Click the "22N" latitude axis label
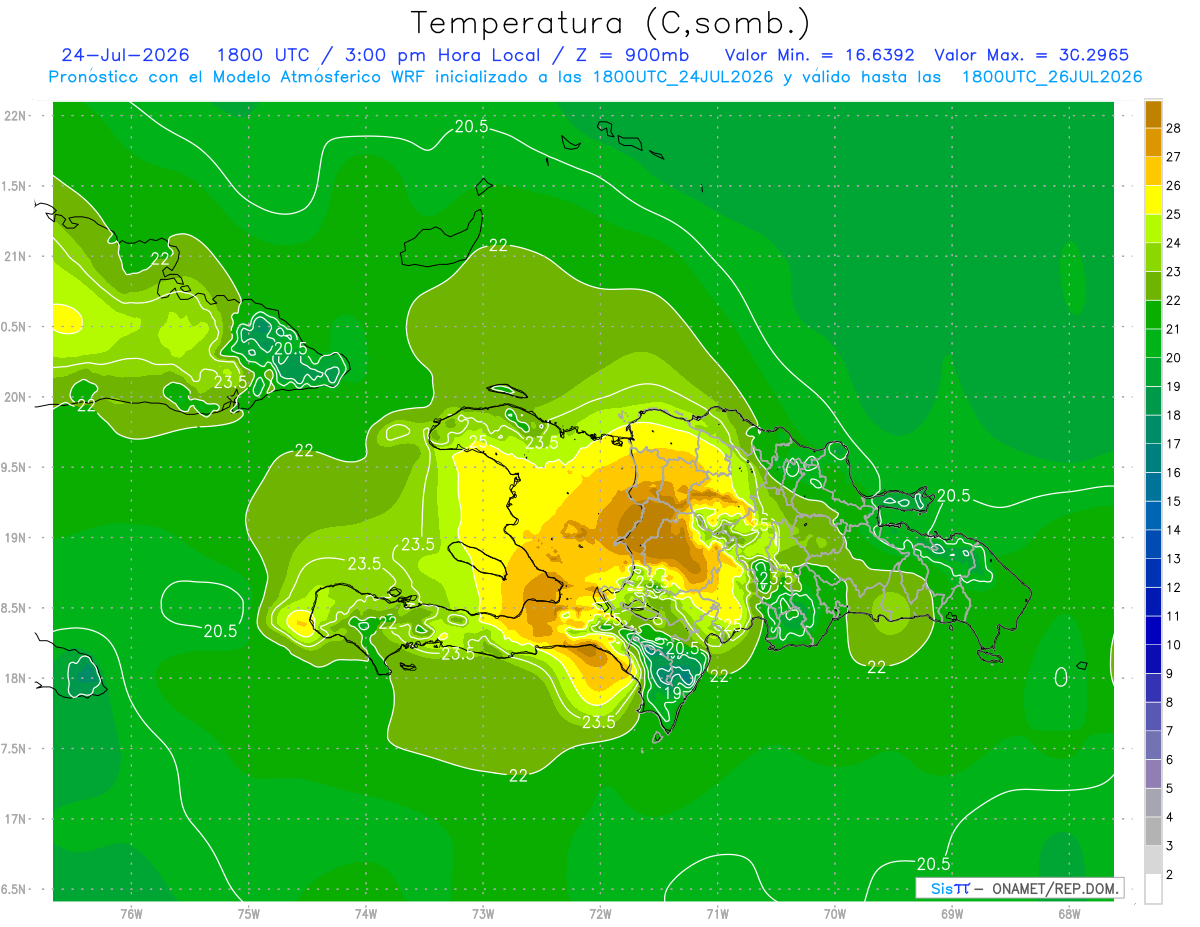 coord(15,116)
